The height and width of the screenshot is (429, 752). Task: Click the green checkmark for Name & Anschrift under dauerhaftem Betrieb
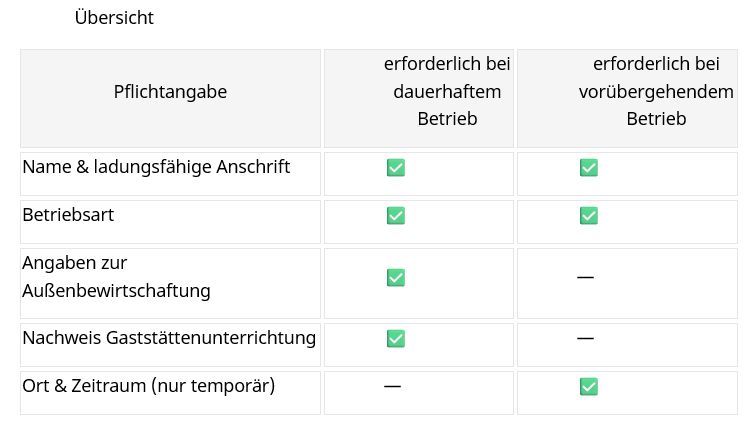[395, 168]
